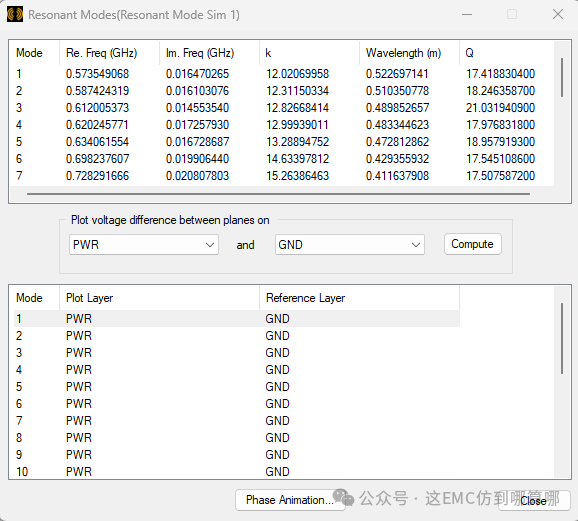
Task: Click Q value 21.031940900
Action: pos(501,108)
